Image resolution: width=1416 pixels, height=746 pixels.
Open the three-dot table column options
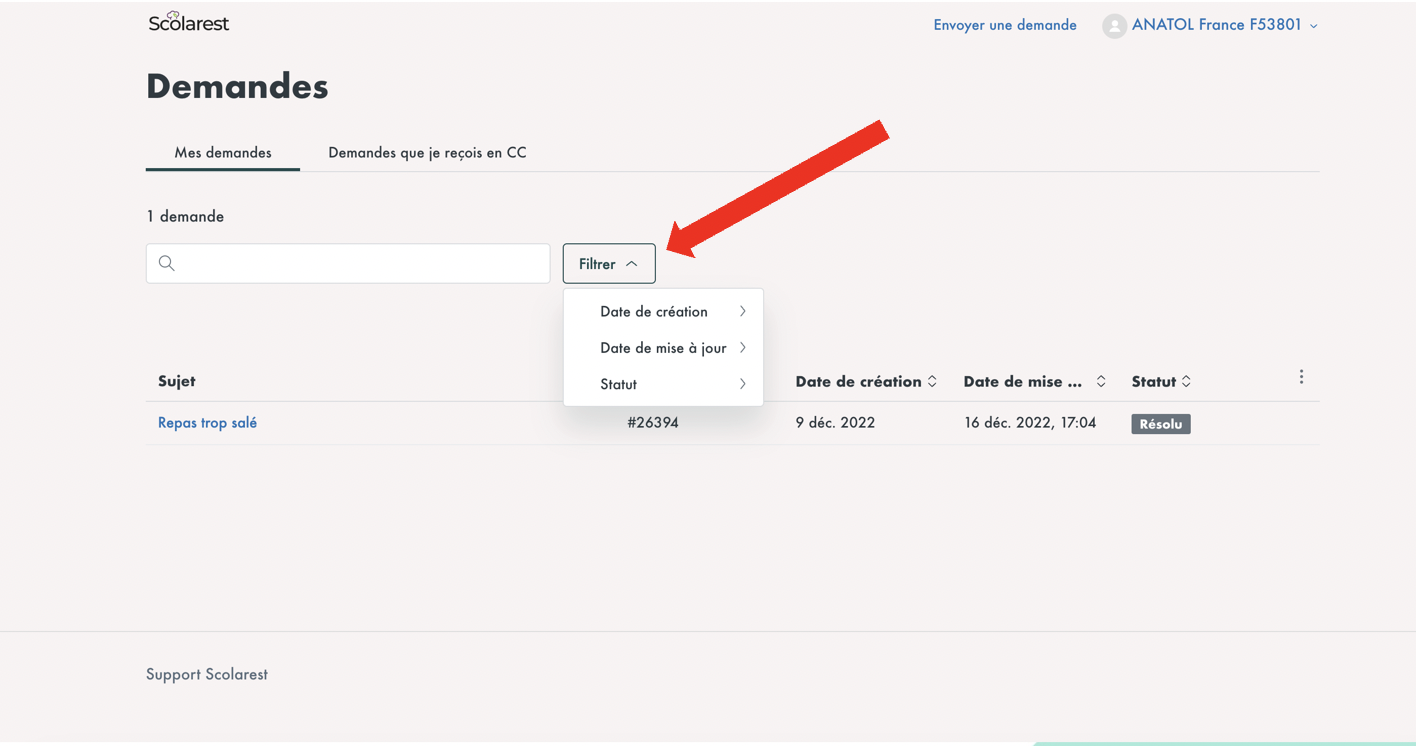click(1301, 377)
